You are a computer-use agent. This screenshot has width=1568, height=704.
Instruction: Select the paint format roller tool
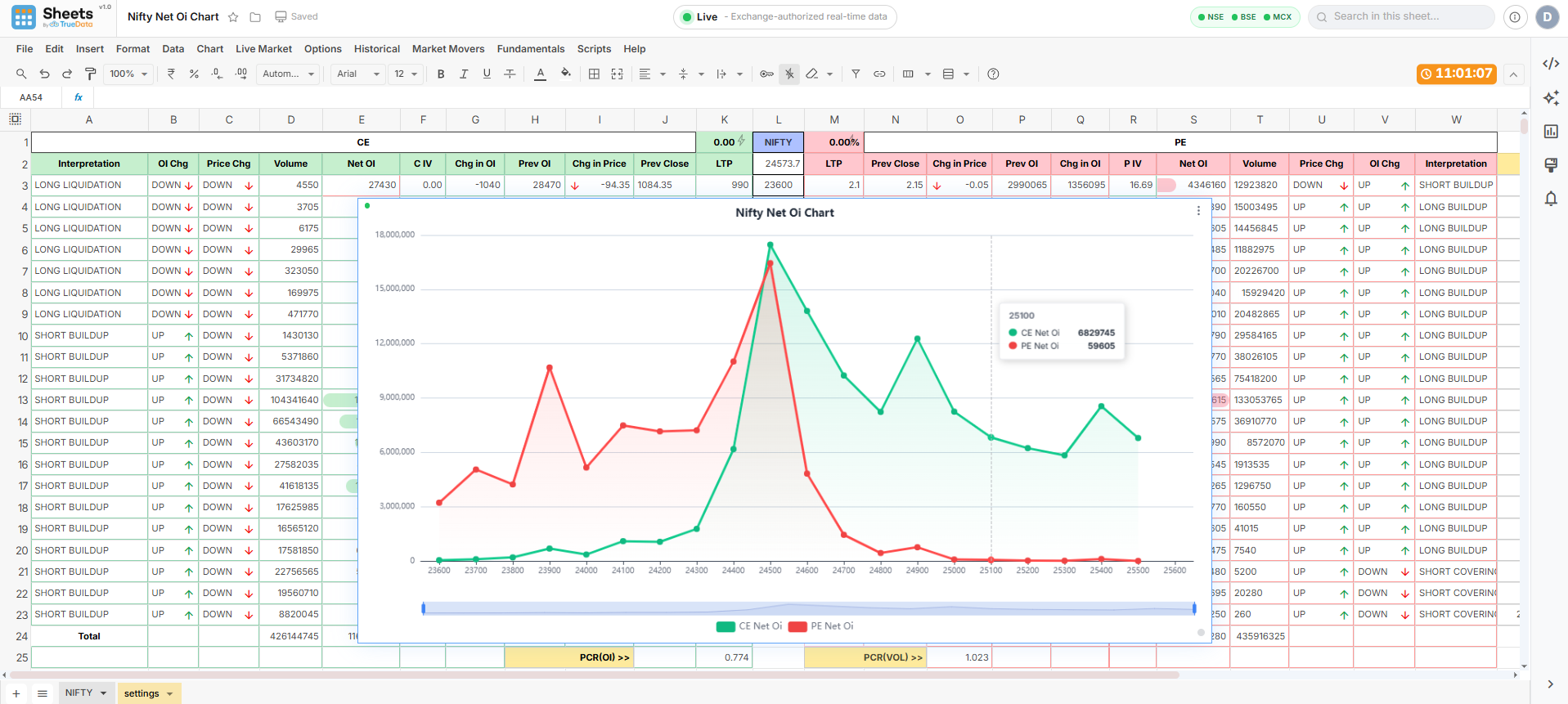click(x=90, y=74)
